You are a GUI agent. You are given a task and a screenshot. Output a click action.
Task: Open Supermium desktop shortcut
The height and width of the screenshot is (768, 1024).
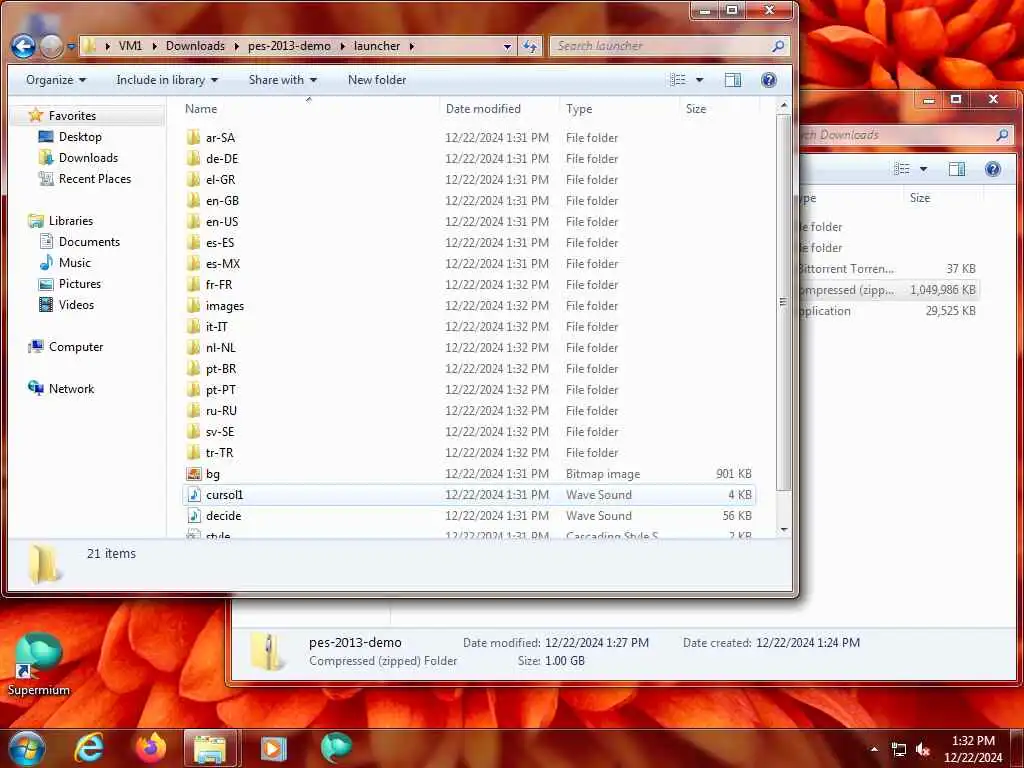click(39, 664)
